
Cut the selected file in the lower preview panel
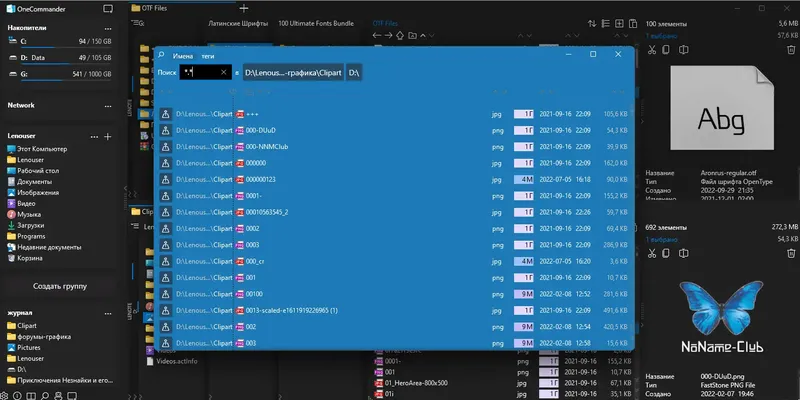click(x=652, y=253)
